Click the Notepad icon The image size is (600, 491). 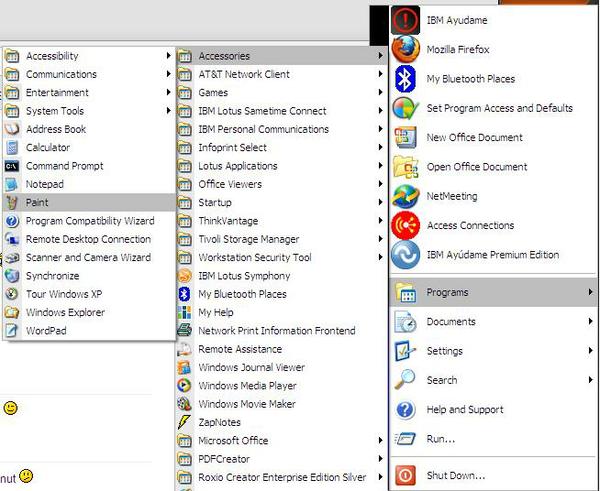pos(12,184)
